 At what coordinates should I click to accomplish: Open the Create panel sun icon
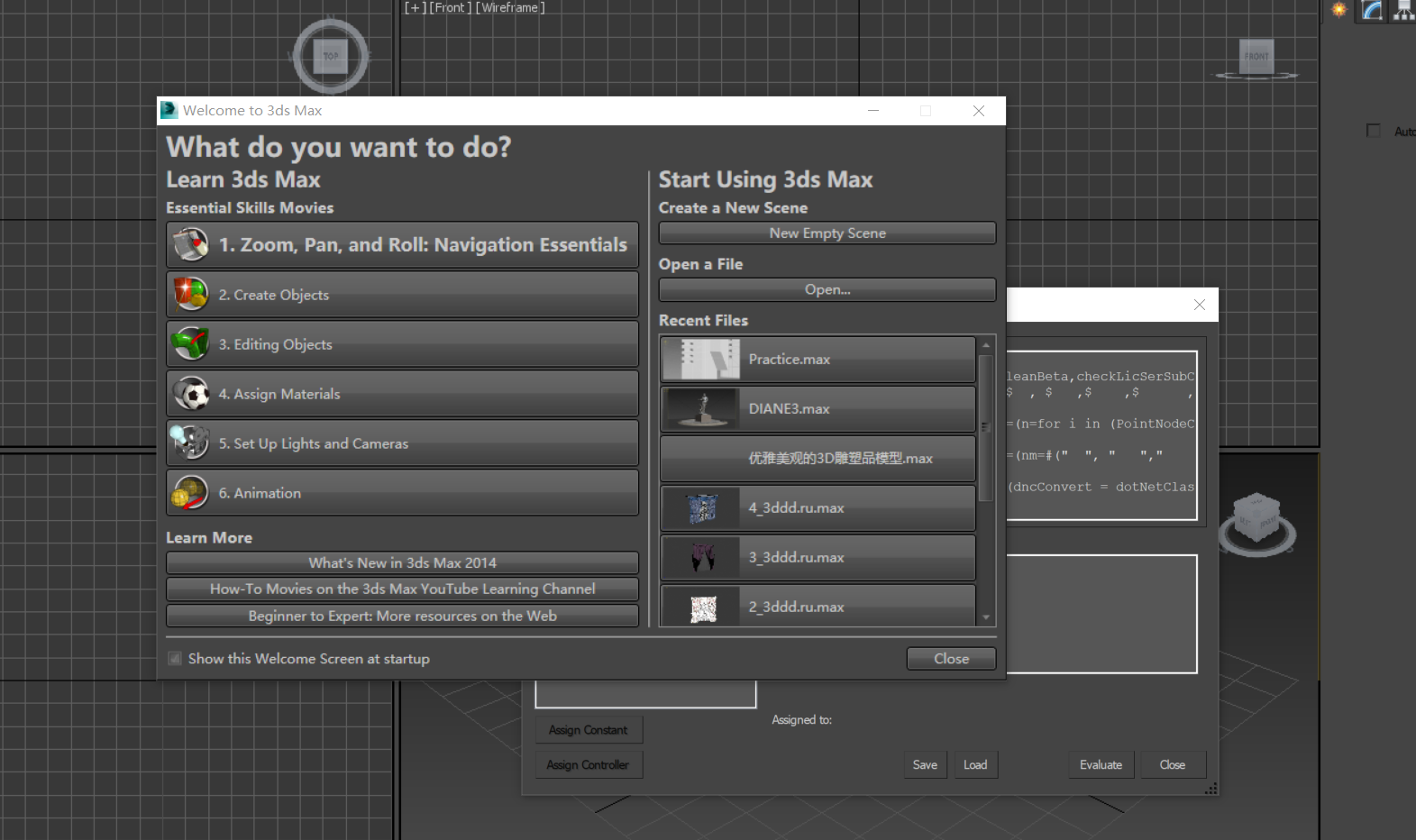click(1339, 10)
